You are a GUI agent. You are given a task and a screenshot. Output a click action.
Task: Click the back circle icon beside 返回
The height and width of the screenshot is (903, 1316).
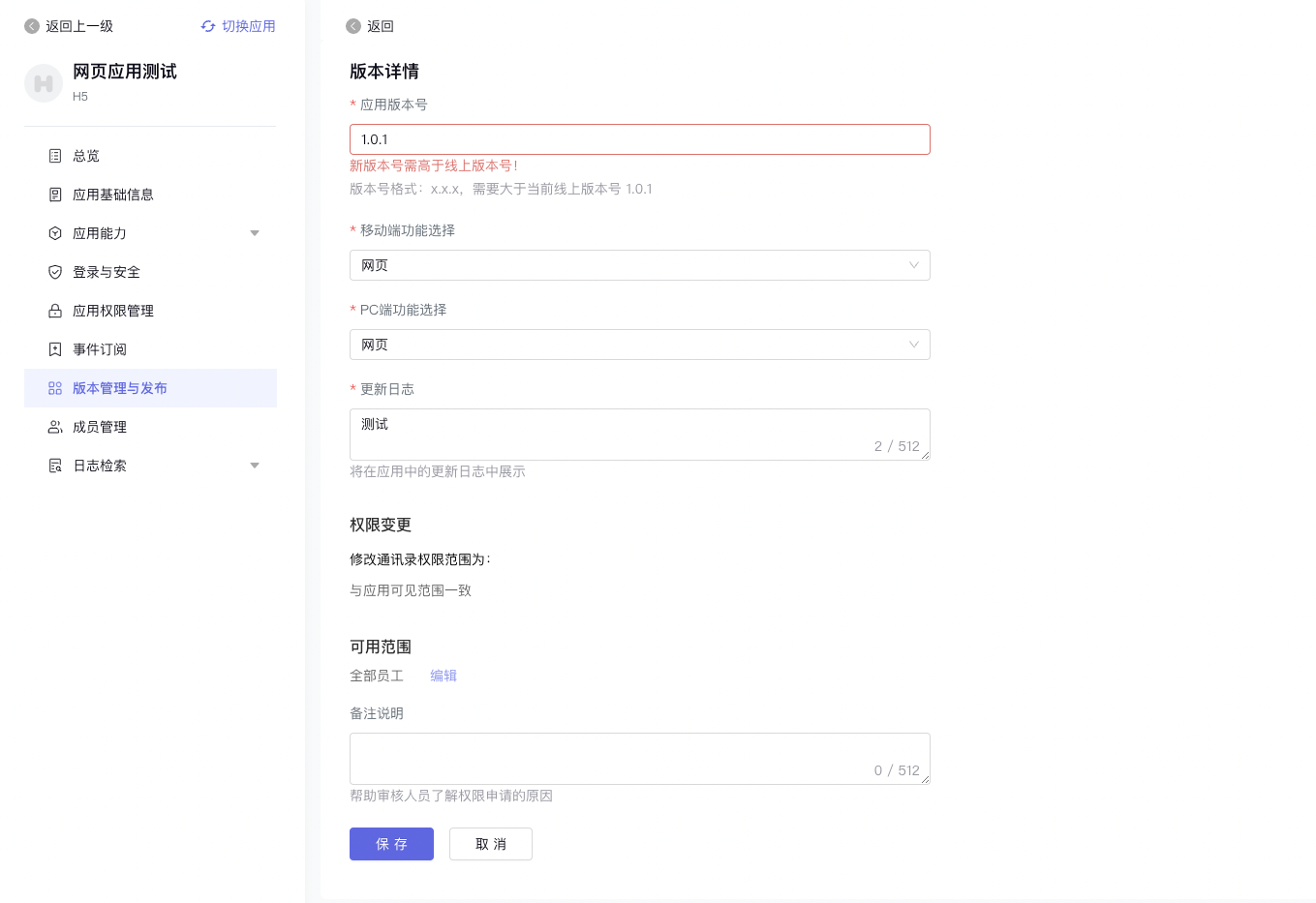(353, 26)
